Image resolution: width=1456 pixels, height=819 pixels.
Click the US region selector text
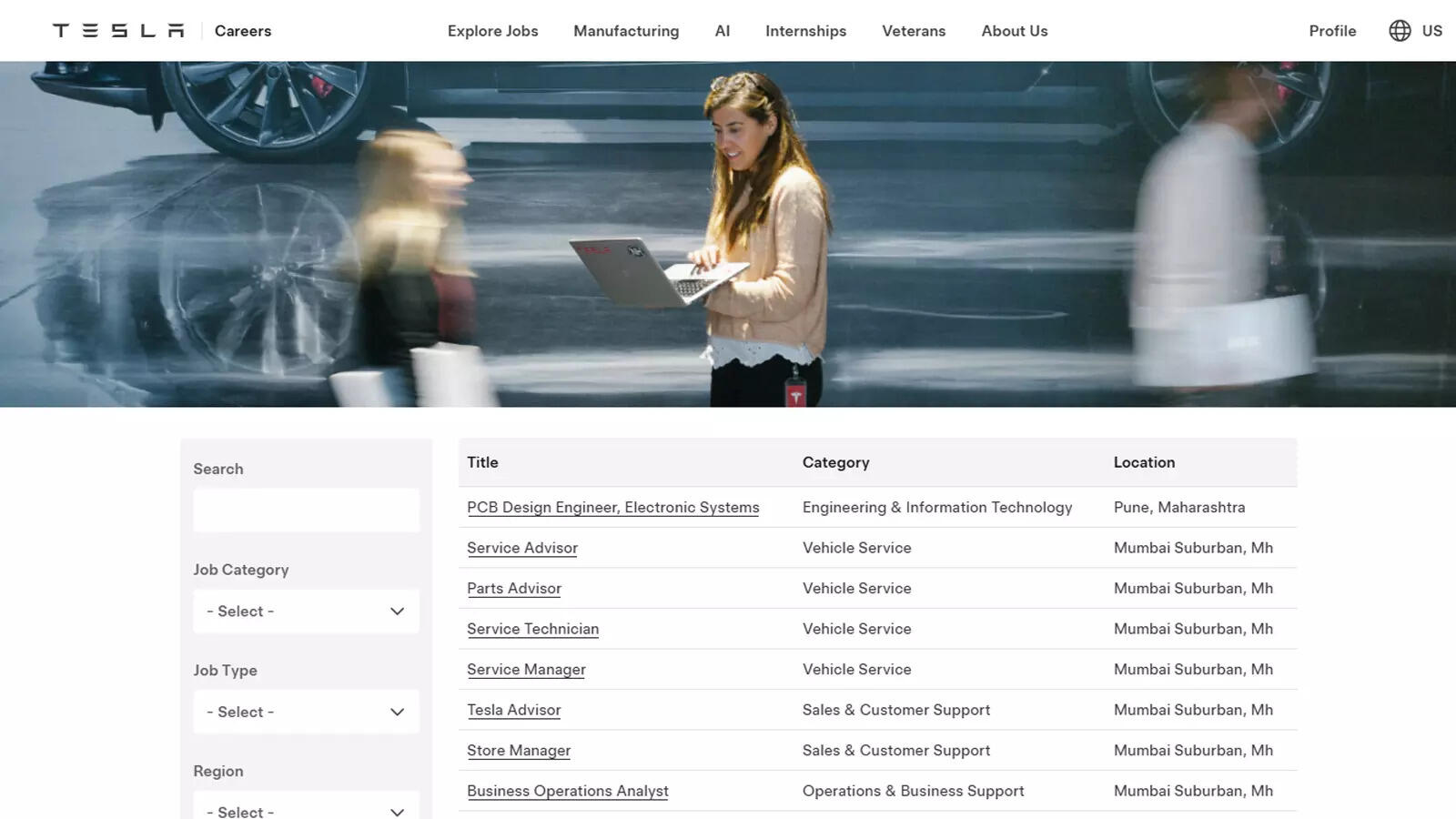click(x=1431, y=31)
